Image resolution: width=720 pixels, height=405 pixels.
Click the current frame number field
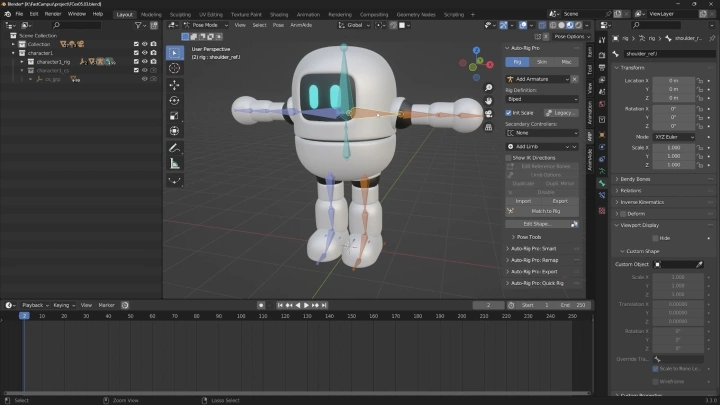(489, 305)
